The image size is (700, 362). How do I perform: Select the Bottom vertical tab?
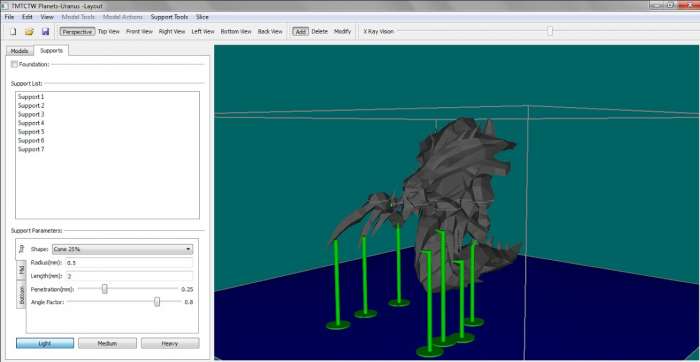pyautogui.click(x=21, y=295)
